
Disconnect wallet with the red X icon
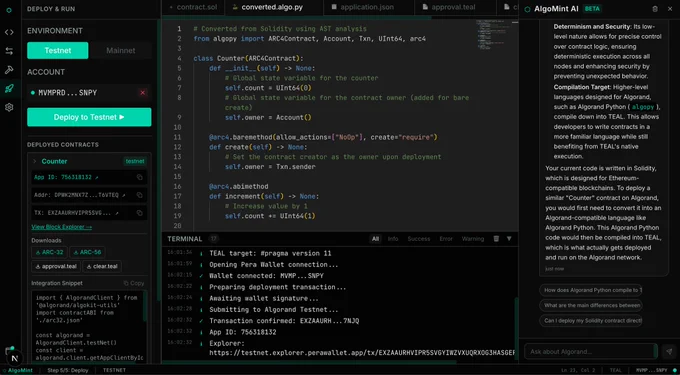(x=143, y=93)
